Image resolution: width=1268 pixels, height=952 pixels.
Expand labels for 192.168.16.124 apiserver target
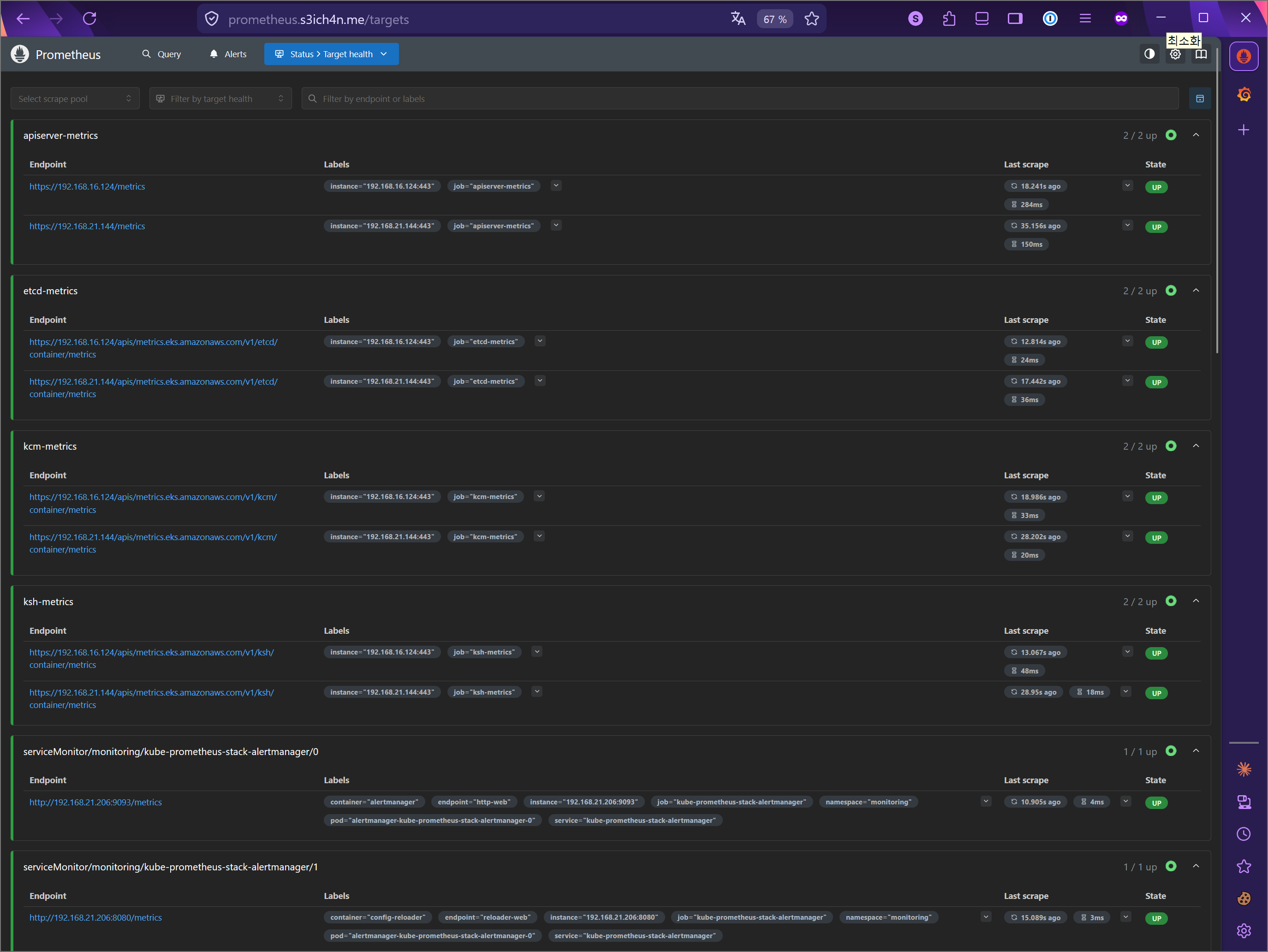pos(555,186)
